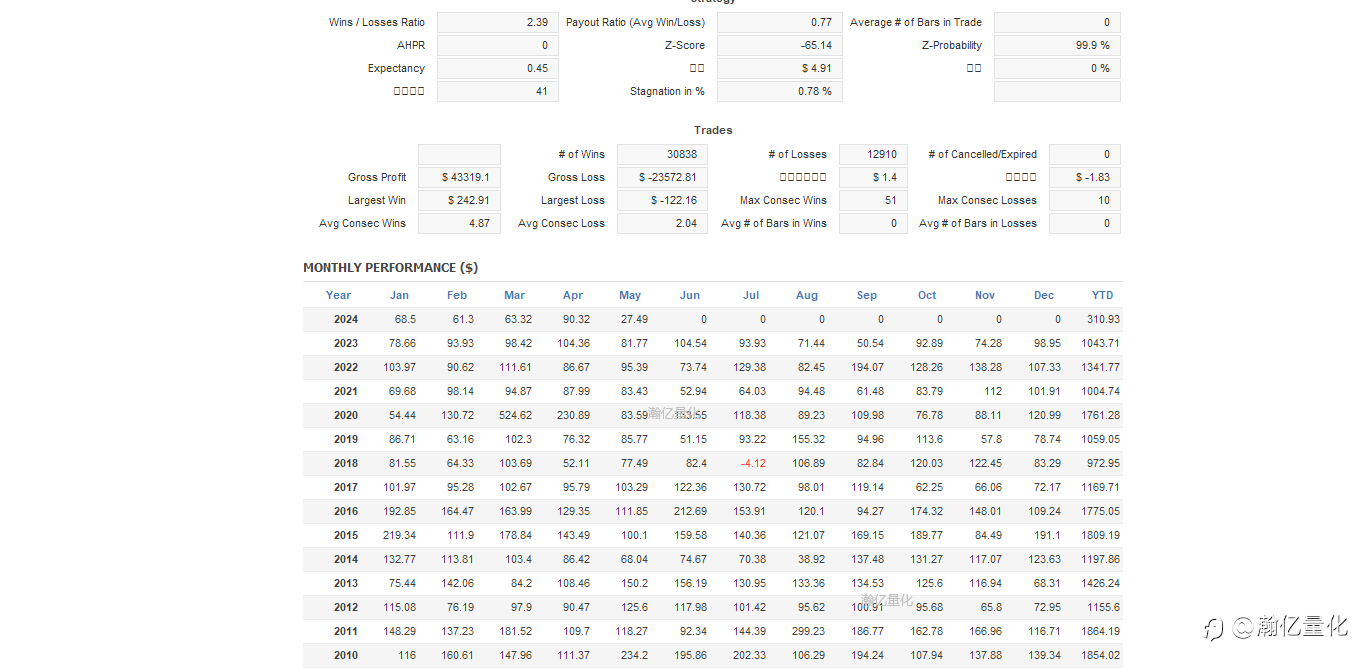The width and height of the screenshot is (1363, 668).
Task: Click the 299.23 August 2011 cell
Action: point(807,631)
